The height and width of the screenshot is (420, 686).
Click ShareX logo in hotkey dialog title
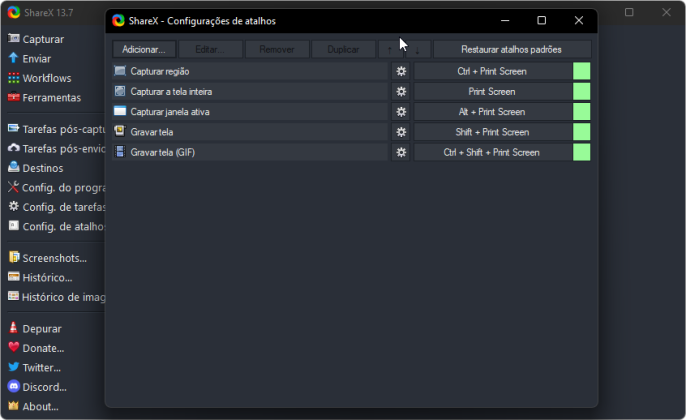pos(119,21)
